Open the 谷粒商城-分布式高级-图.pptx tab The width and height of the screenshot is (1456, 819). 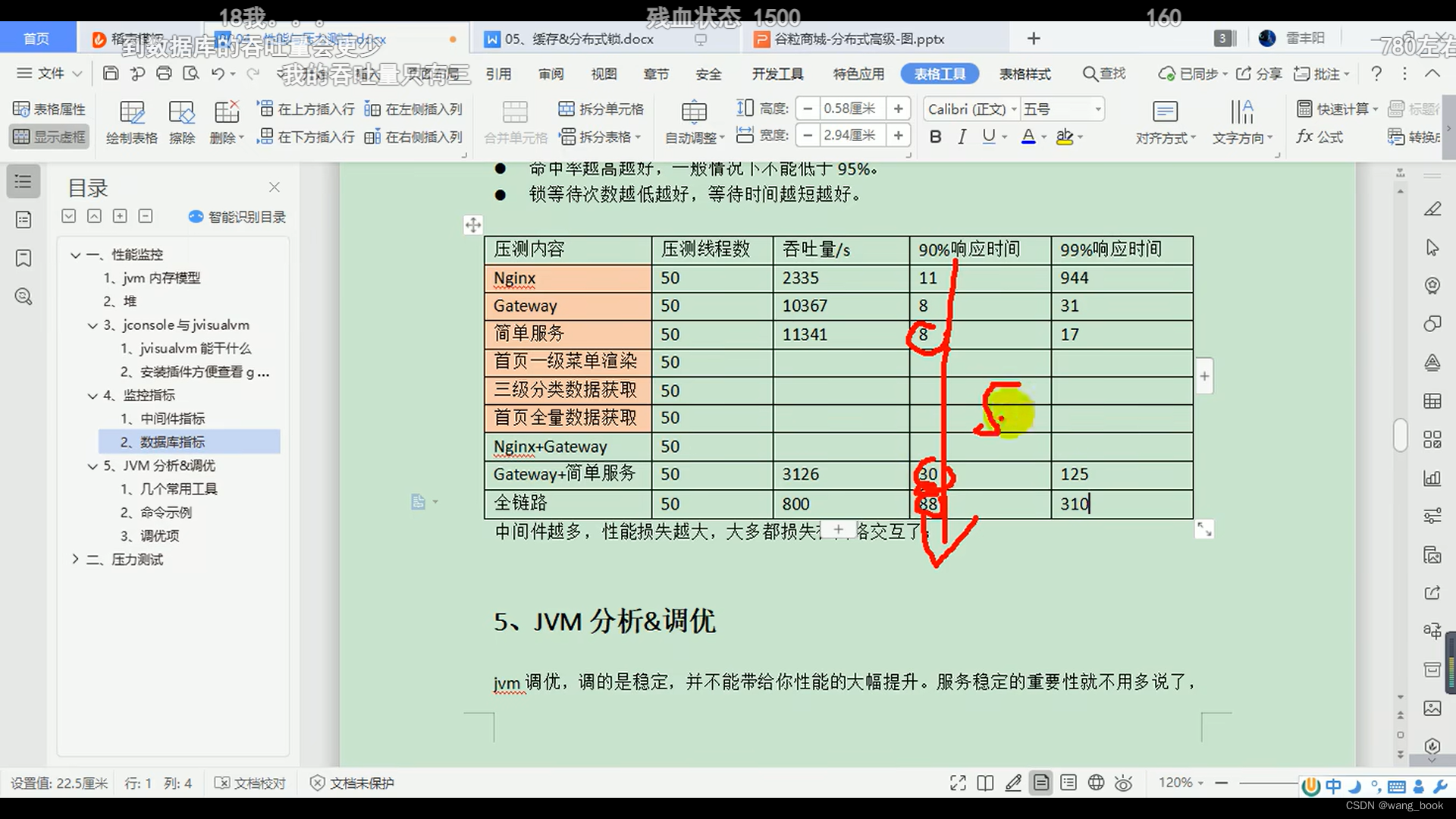coord(859,39)
